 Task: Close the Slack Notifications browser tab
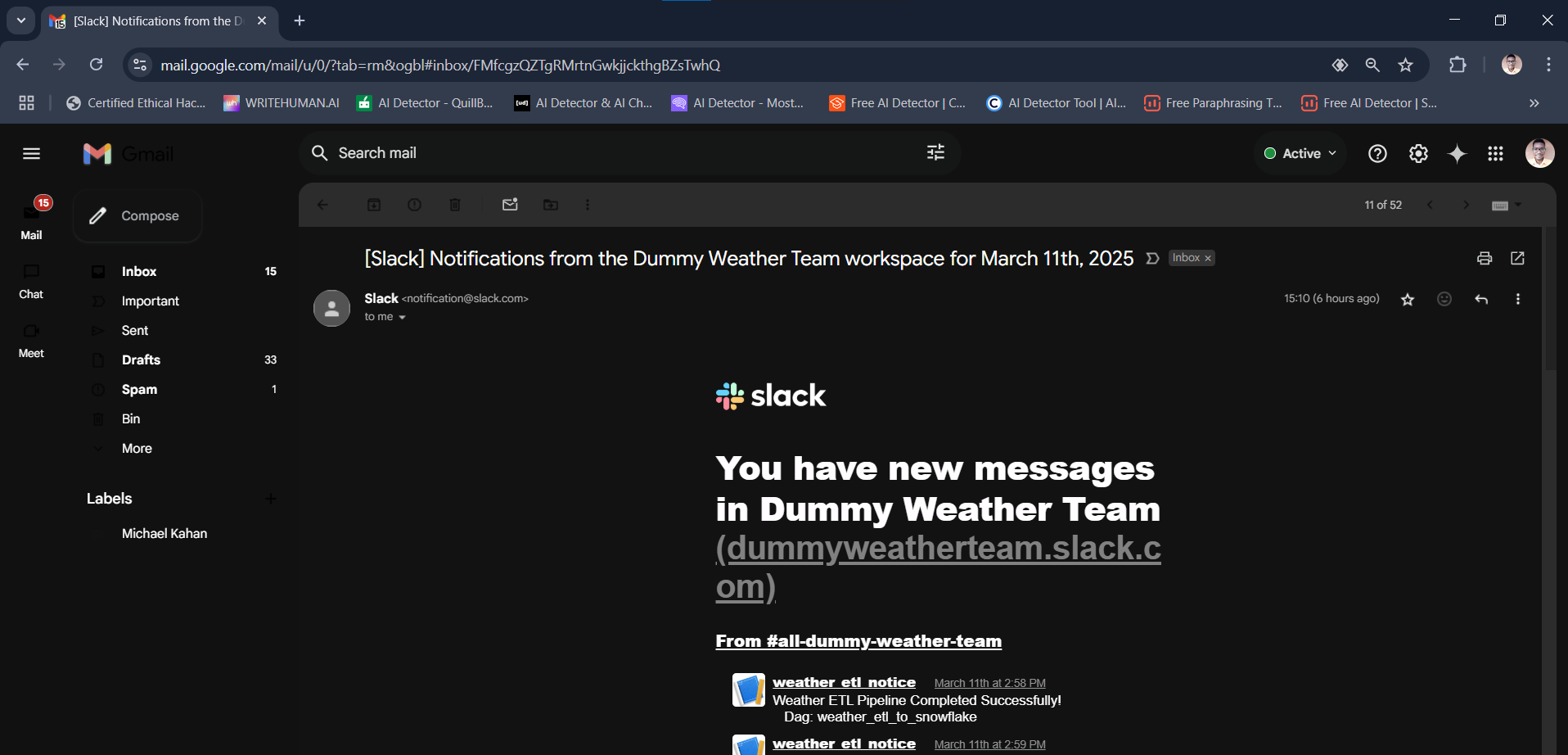tap(262, 20)
